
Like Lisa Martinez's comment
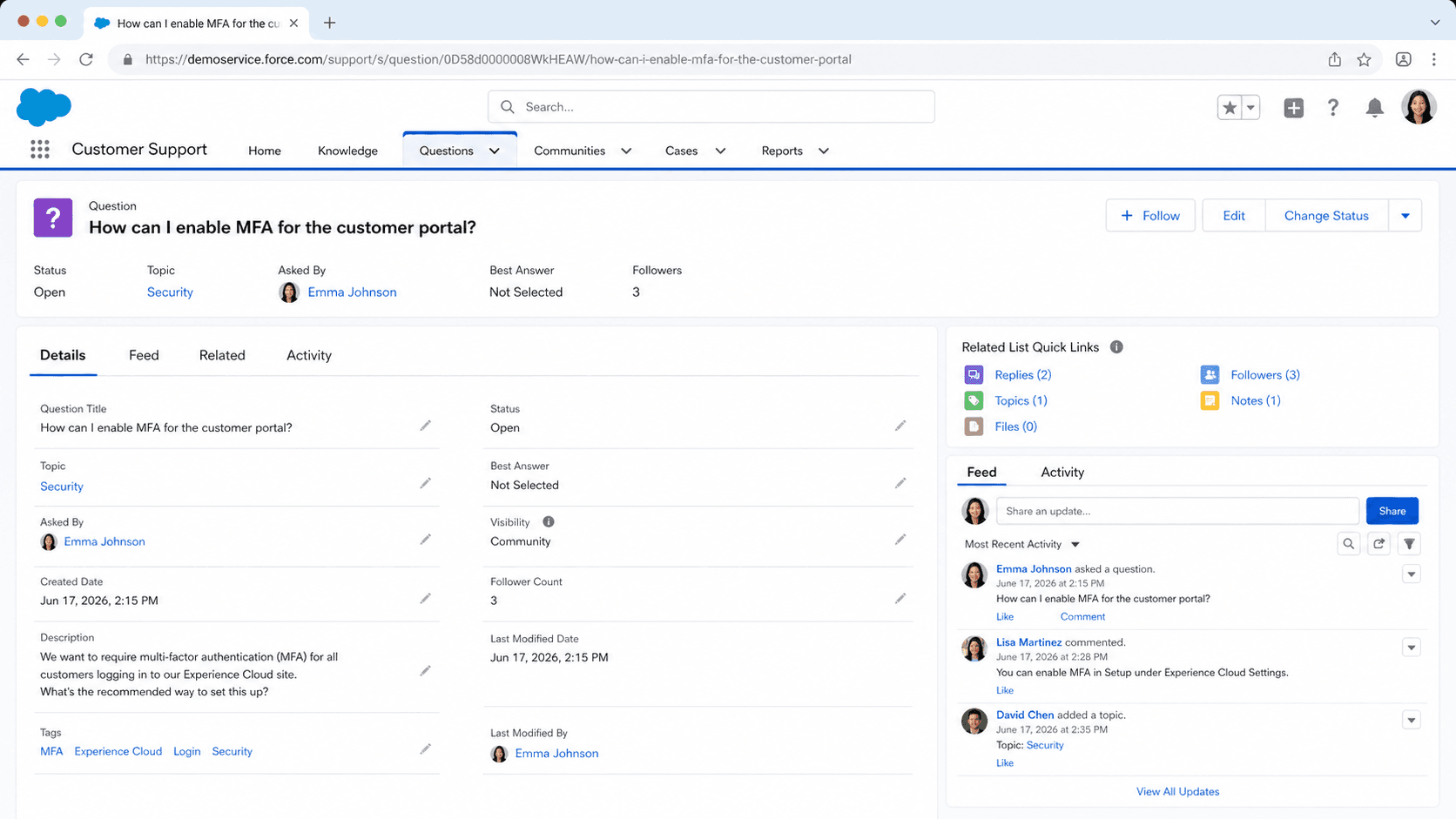pos(1005,690)
